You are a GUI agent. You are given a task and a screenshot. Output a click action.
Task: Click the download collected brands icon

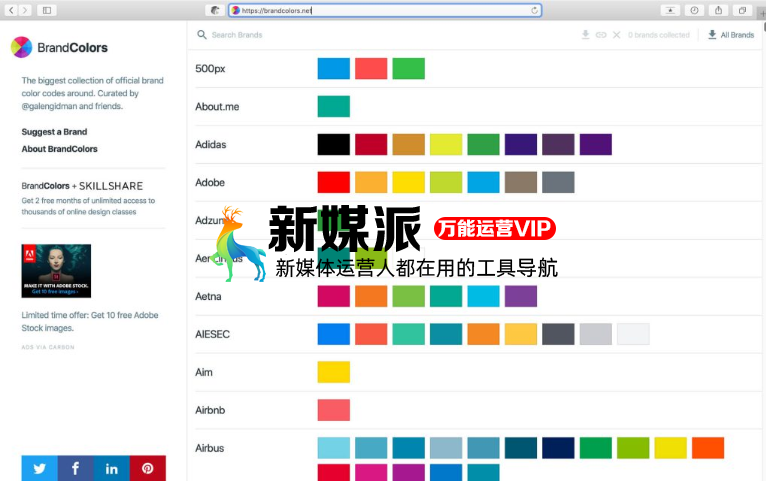click(585, 35)
